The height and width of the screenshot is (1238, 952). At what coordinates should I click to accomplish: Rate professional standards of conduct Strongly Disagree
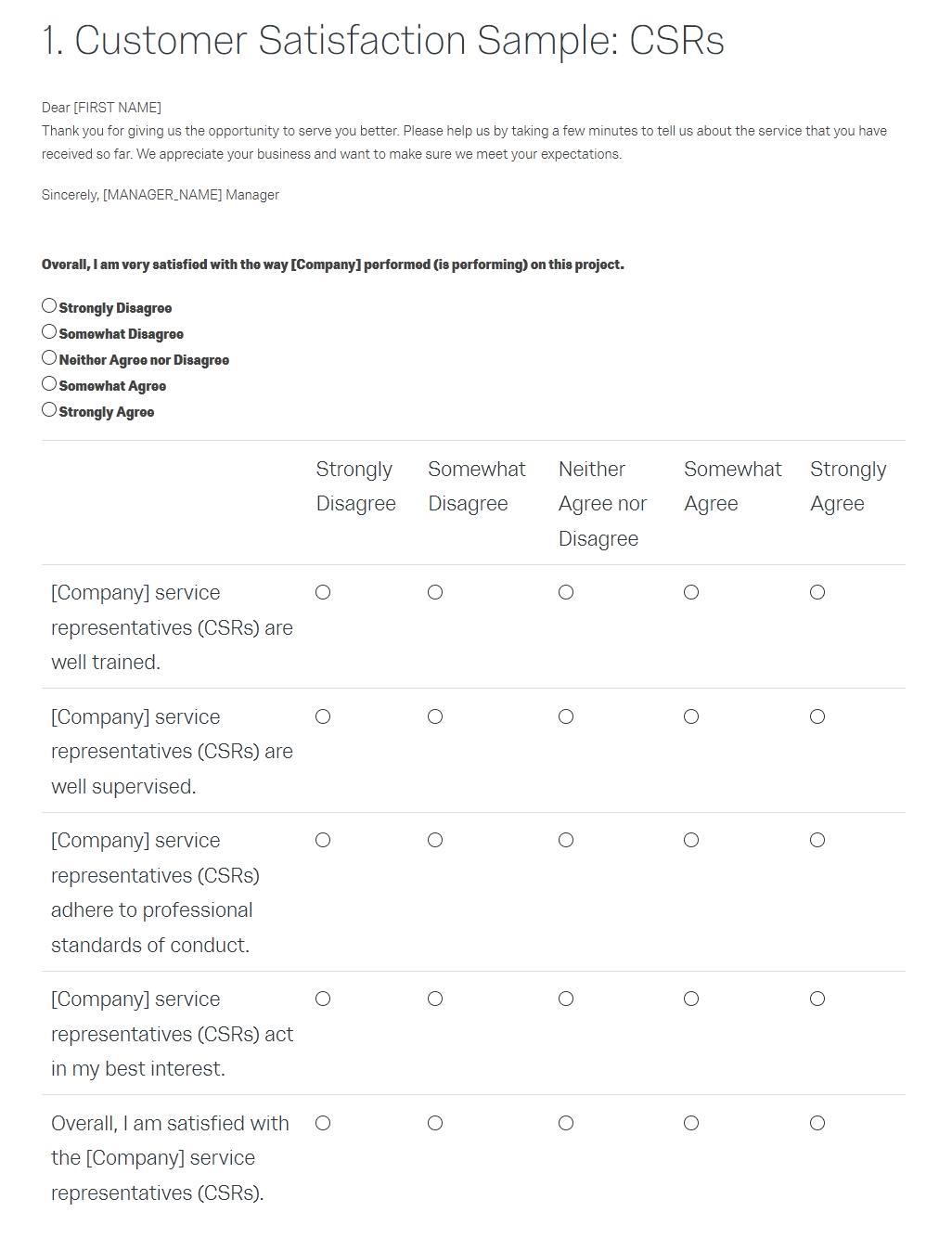pos(323,840)
